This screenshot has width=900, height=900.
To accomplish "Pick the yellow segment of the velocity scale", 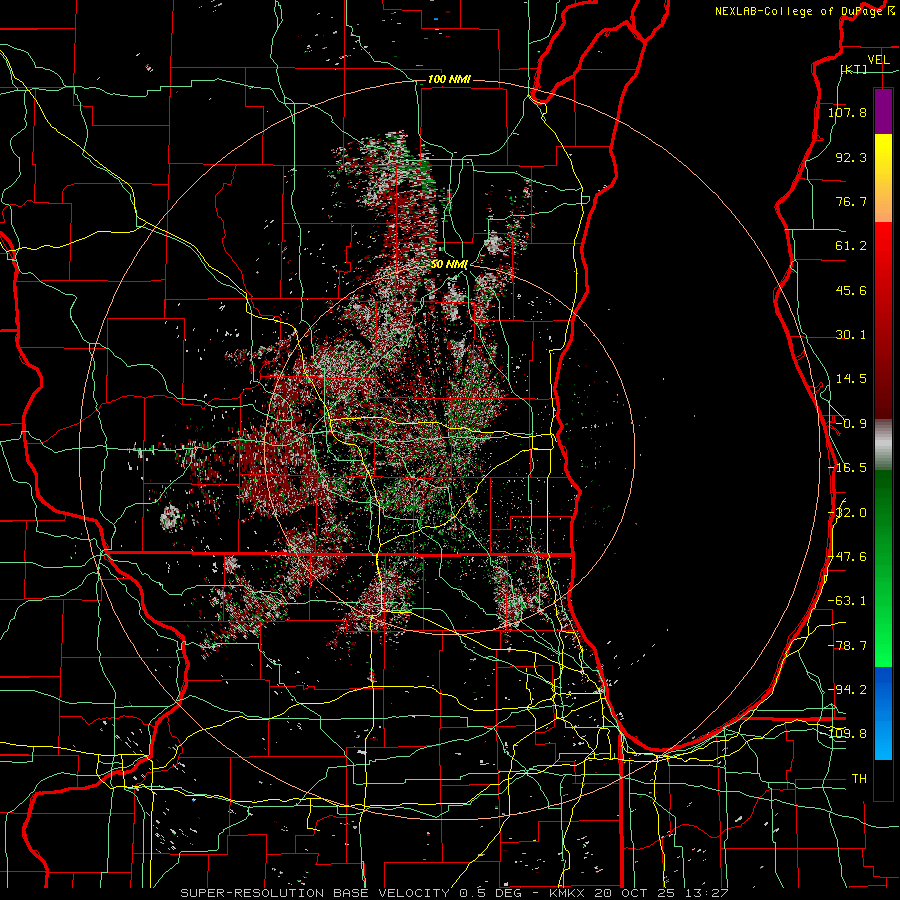I will (883, 178).
